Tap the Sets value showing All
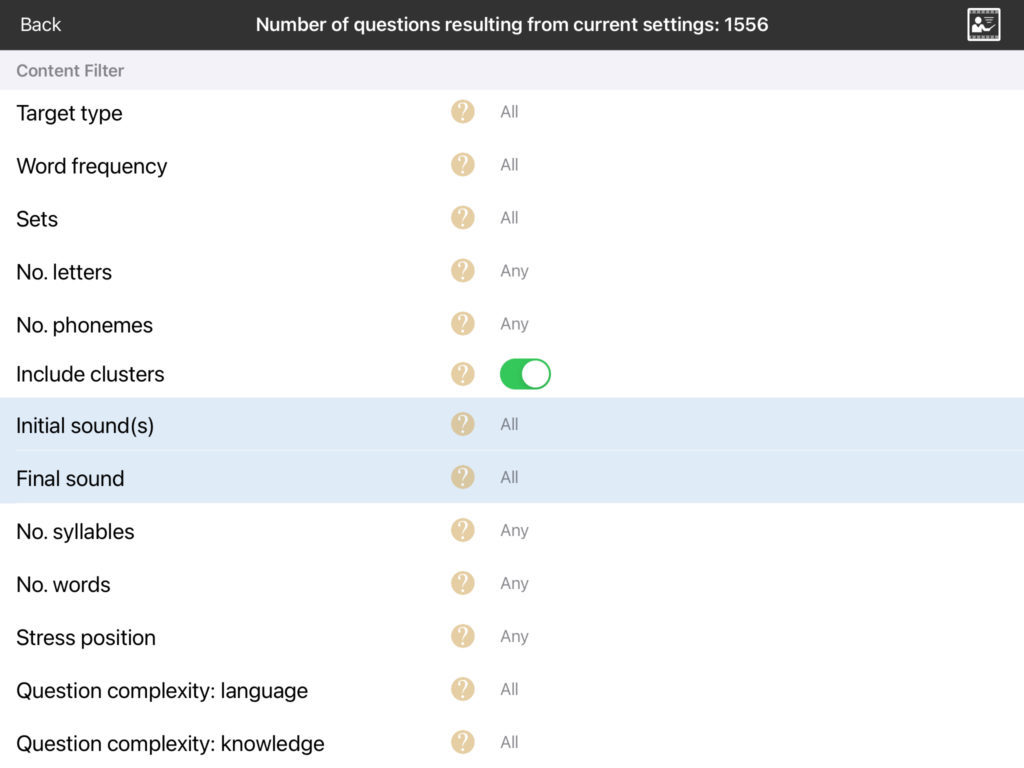Viewport: 1024px width, 768px height. [x=509, y=218]
